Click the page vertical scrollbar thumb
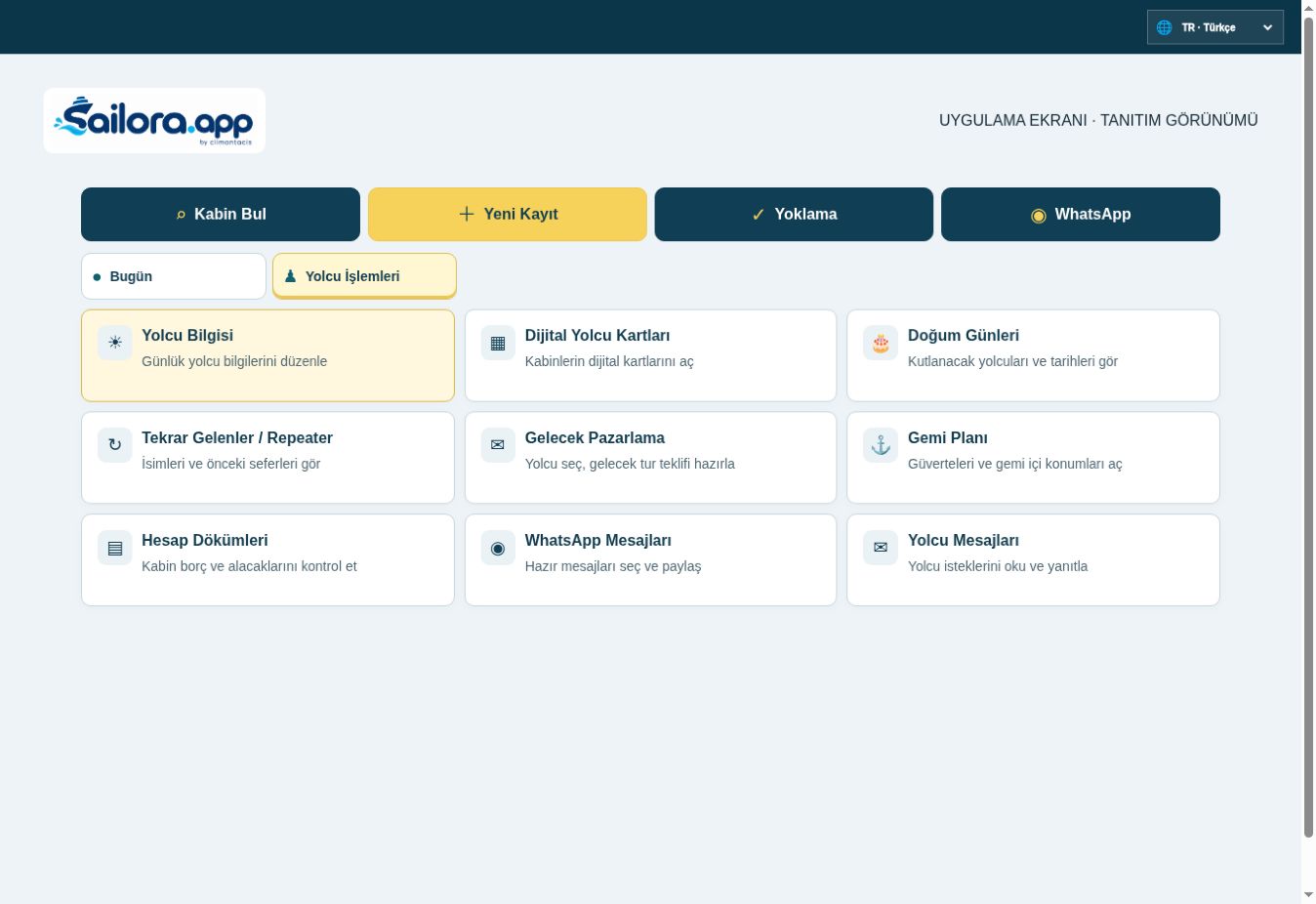The width and height of the screenshot is (1316, 904). coord(1308,427)
